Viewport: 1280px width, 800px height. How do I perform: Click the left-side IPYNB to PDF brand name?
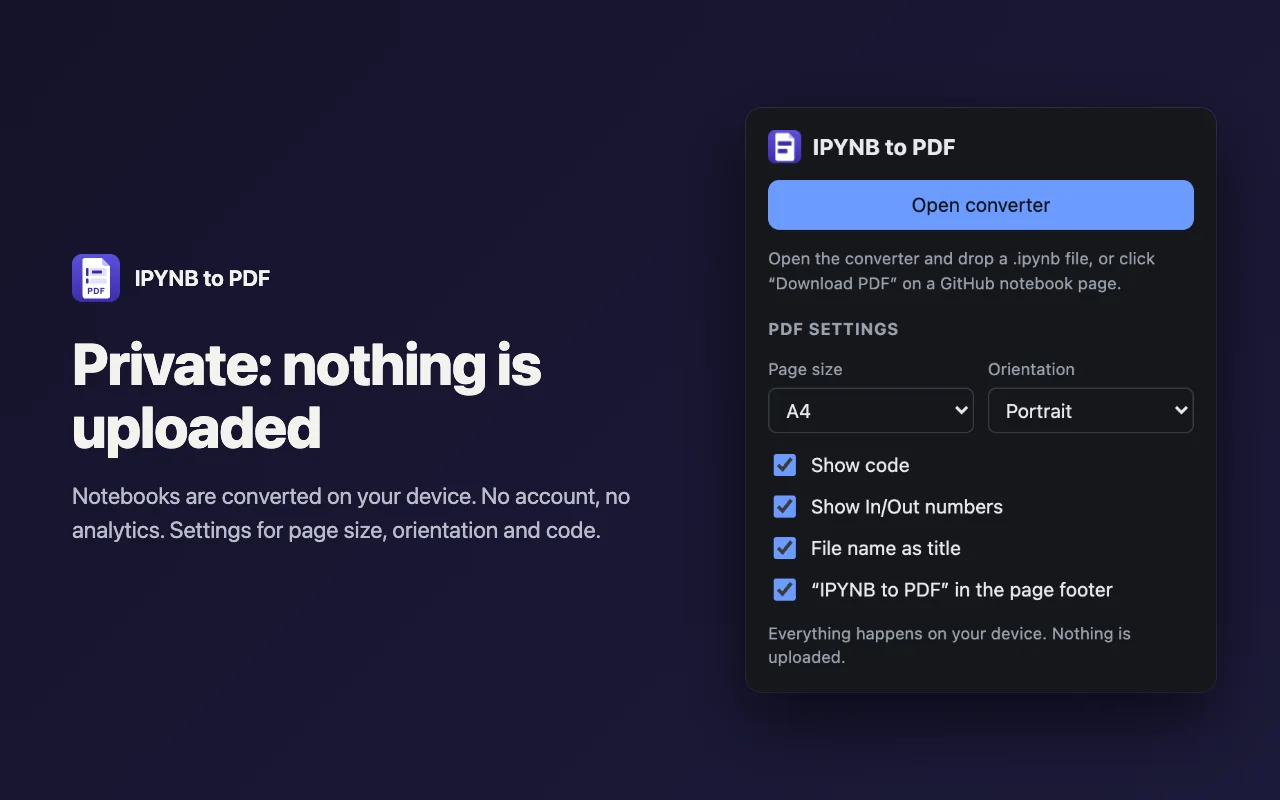click(202, 278)
